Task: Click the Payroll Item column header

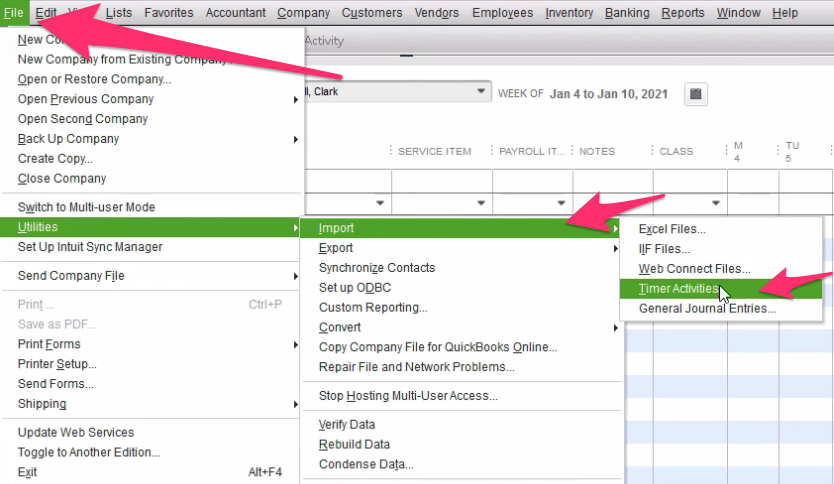Action: click(531, 152)
